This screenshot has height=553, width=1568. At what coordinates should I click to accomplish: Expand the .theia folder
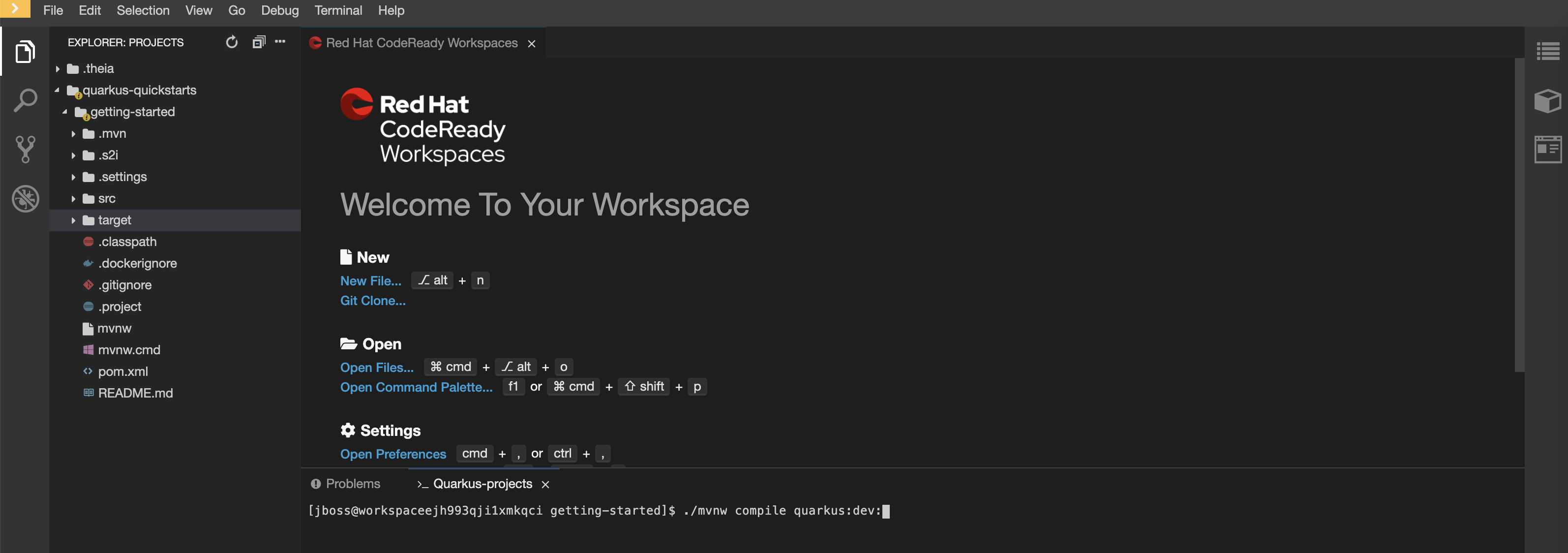(x=58, y=69)
